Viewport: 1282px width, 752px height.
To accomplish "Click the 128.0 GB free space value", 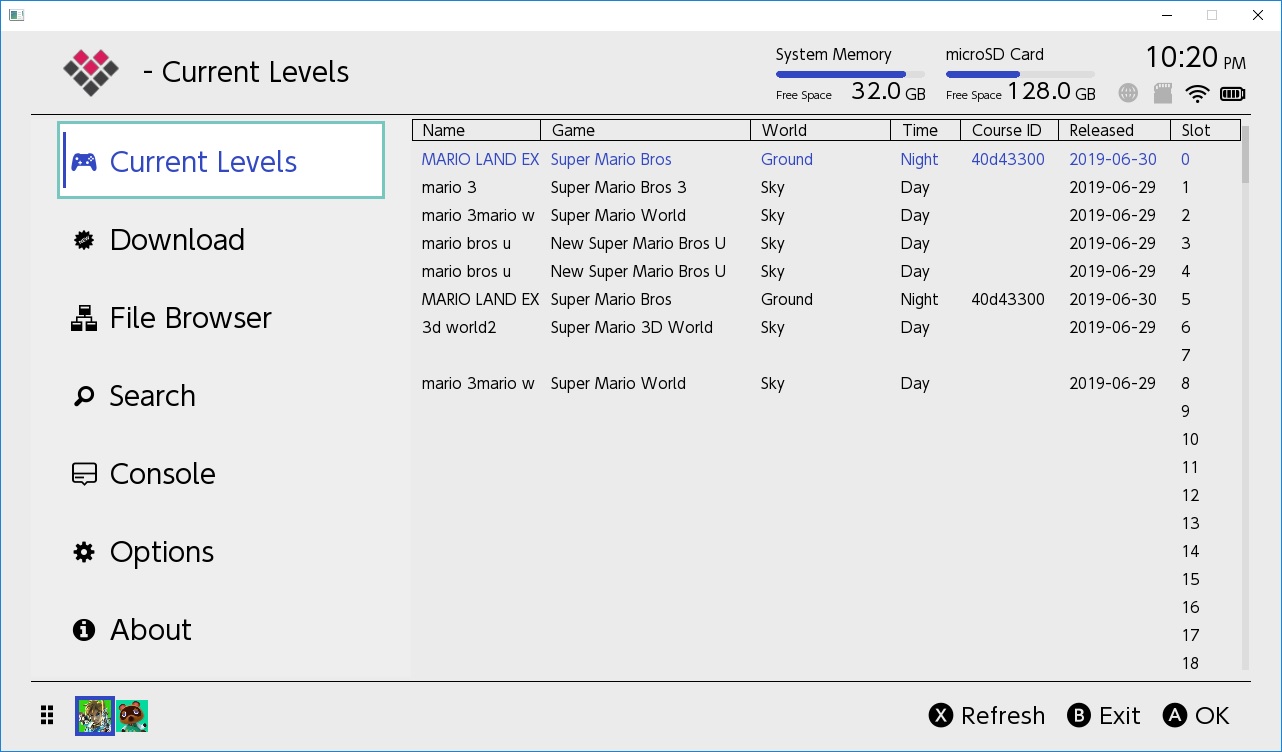I will [1051, 92].
